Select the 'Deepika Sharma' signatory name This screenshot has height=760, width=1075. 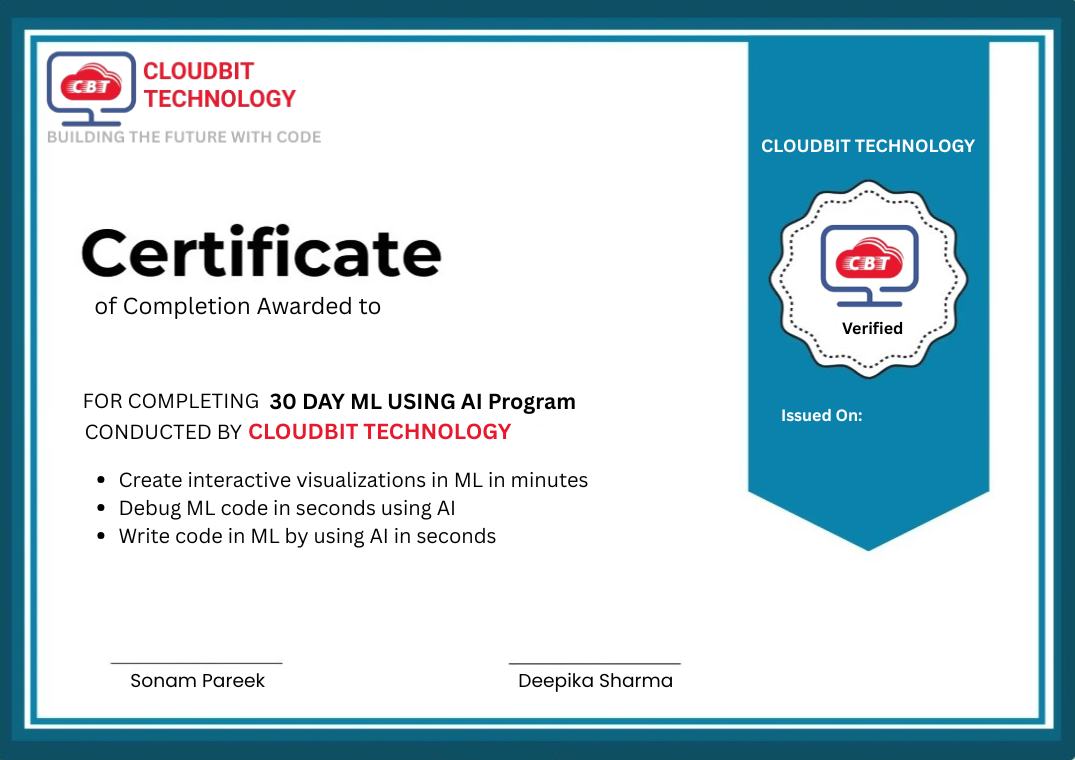coord(595,681)
